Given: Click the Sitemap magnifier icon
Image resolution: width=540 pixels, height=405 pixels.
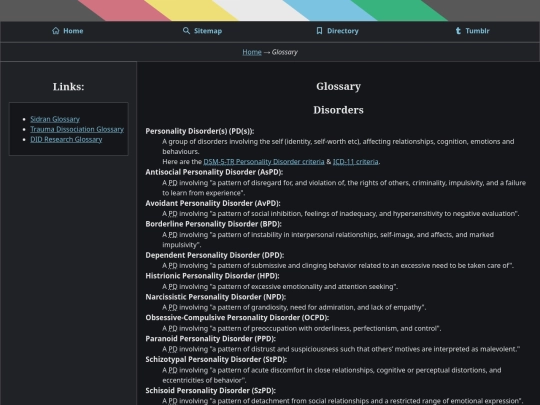Looking at the screenshot, I should (x=186, y=31).
